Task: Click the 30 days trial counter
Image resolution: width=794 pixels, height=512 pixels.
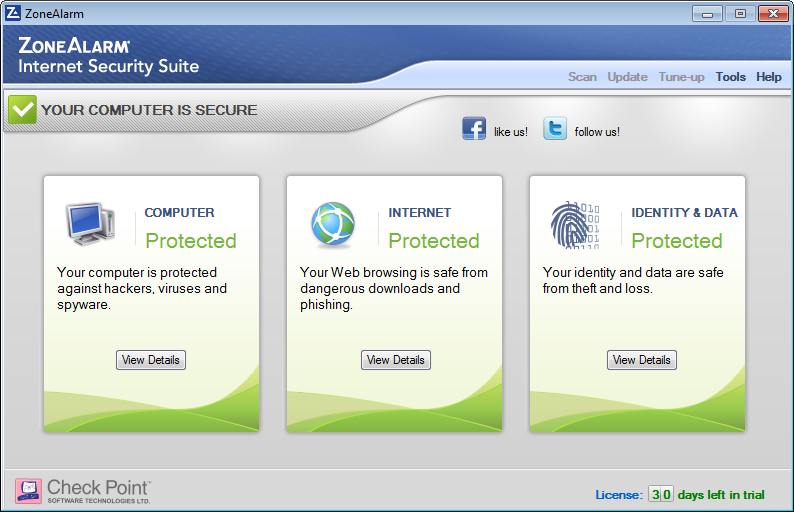Action: pyautogui.click(x=661, y=494)
